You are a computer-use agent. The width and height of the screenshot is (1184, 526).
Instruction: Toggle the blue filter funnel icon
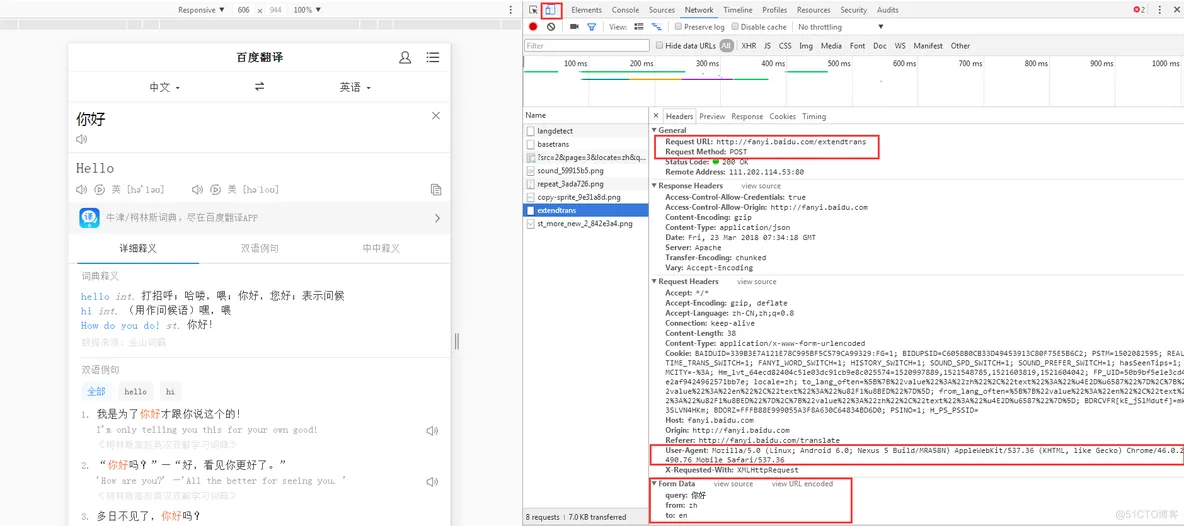(592, 26)
